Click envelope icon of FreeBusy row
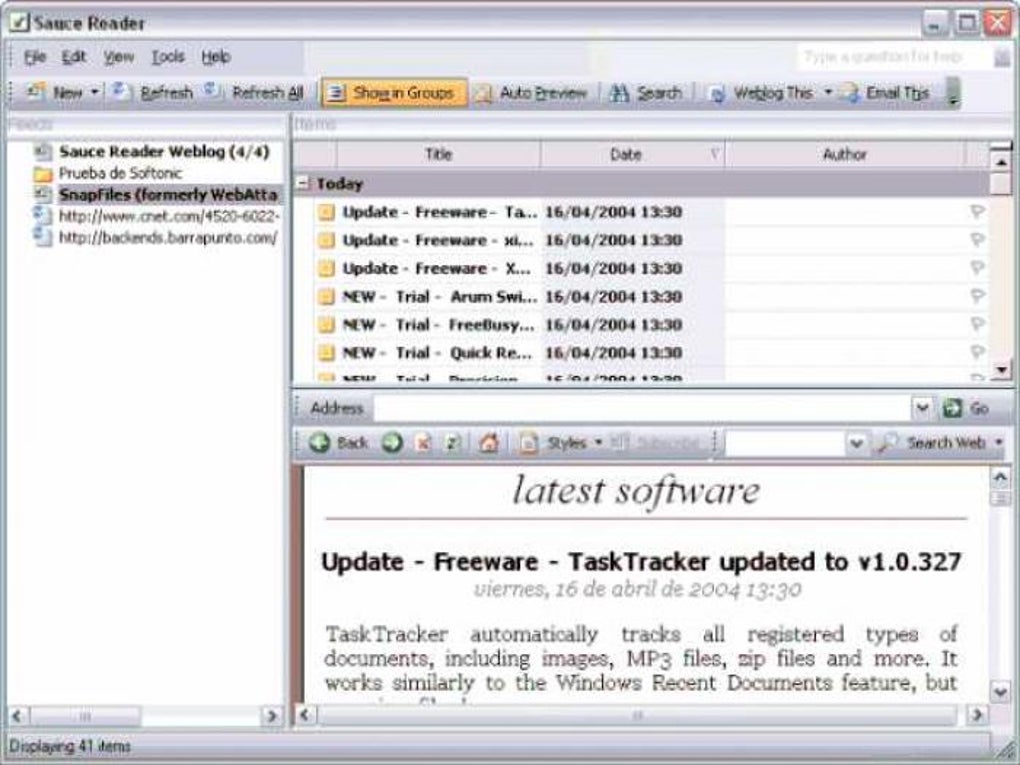The width and height of the screenshot is (1020, 765). tap(326, 325)
